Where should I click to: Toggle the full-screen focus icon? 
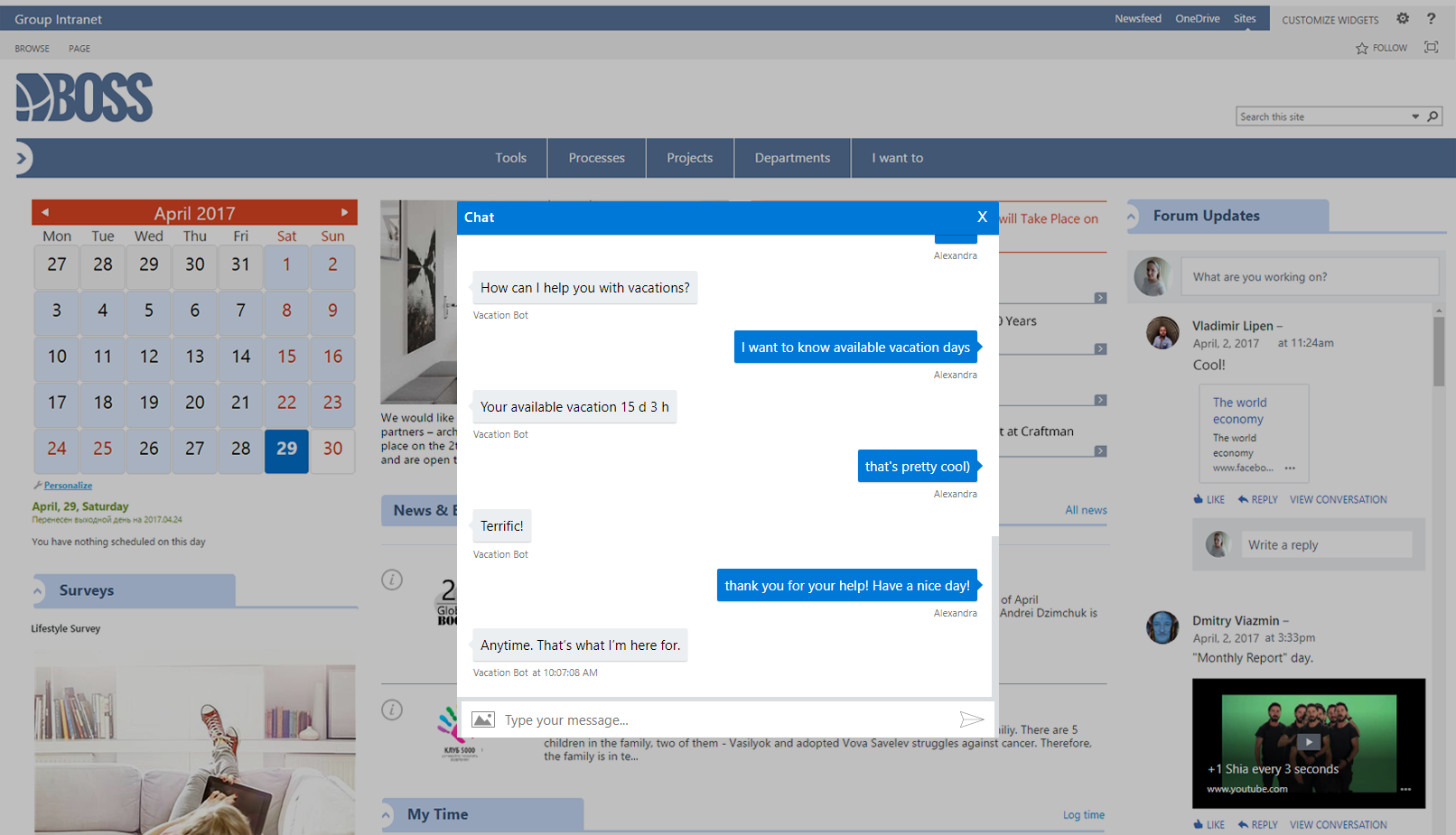coord(1431,47)
